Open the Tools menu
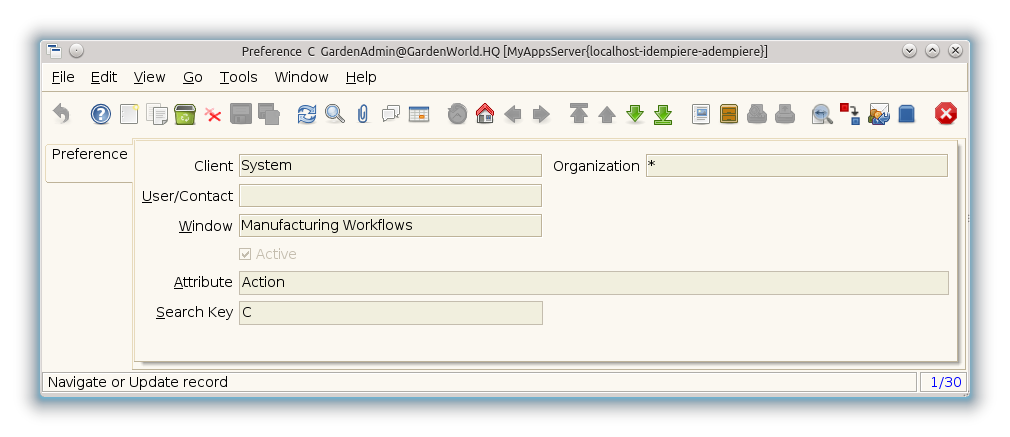 (238, 77)
